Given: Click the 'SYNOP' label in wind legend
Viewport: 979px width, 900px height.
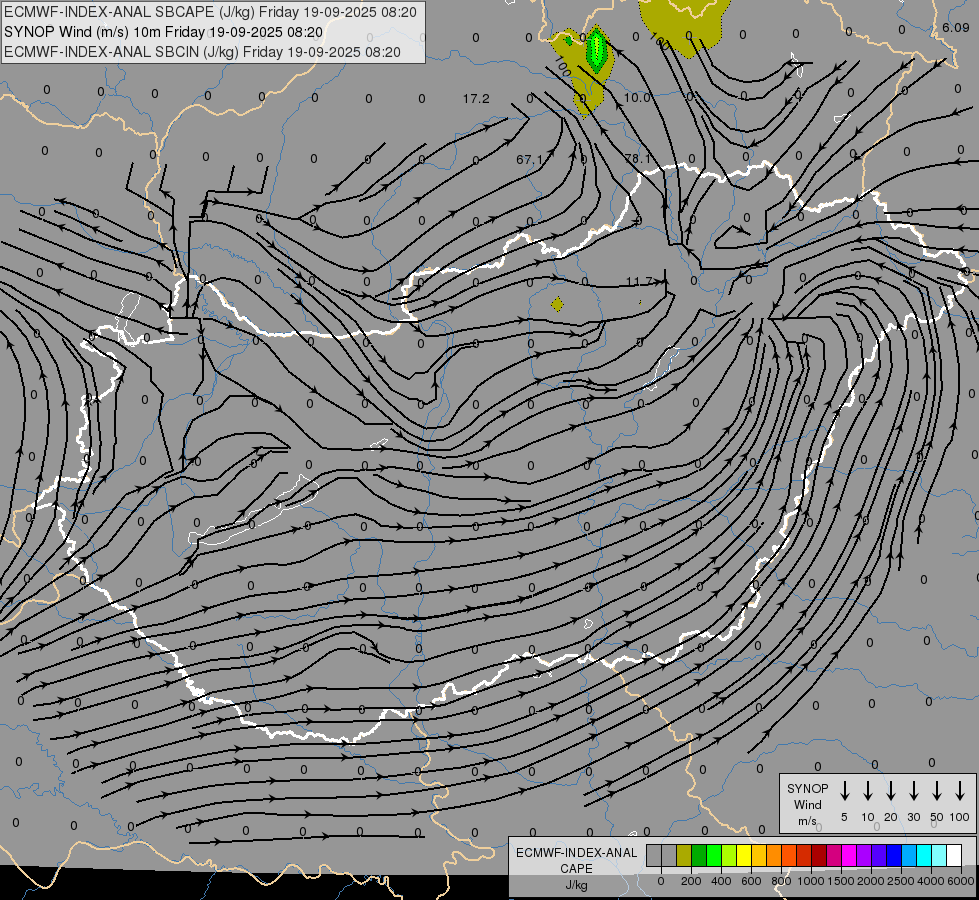Looking at the screenshot, I should 807,789.
